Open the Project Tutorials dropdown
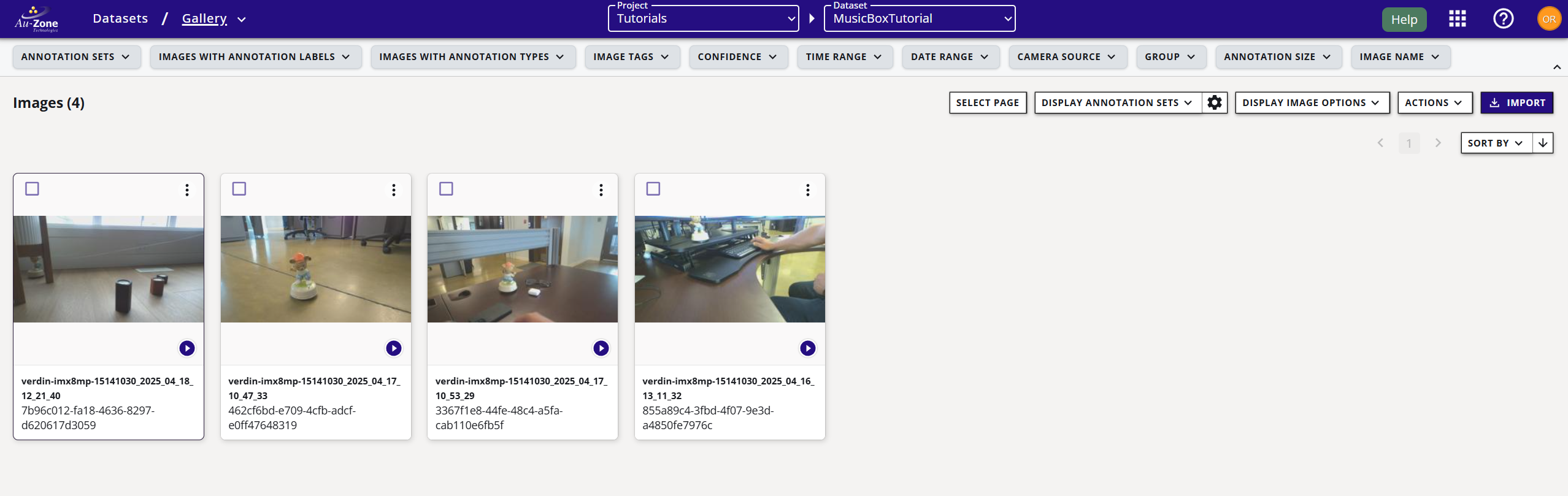The width and height of the screenshot is (1568, 496). [703, 19]
